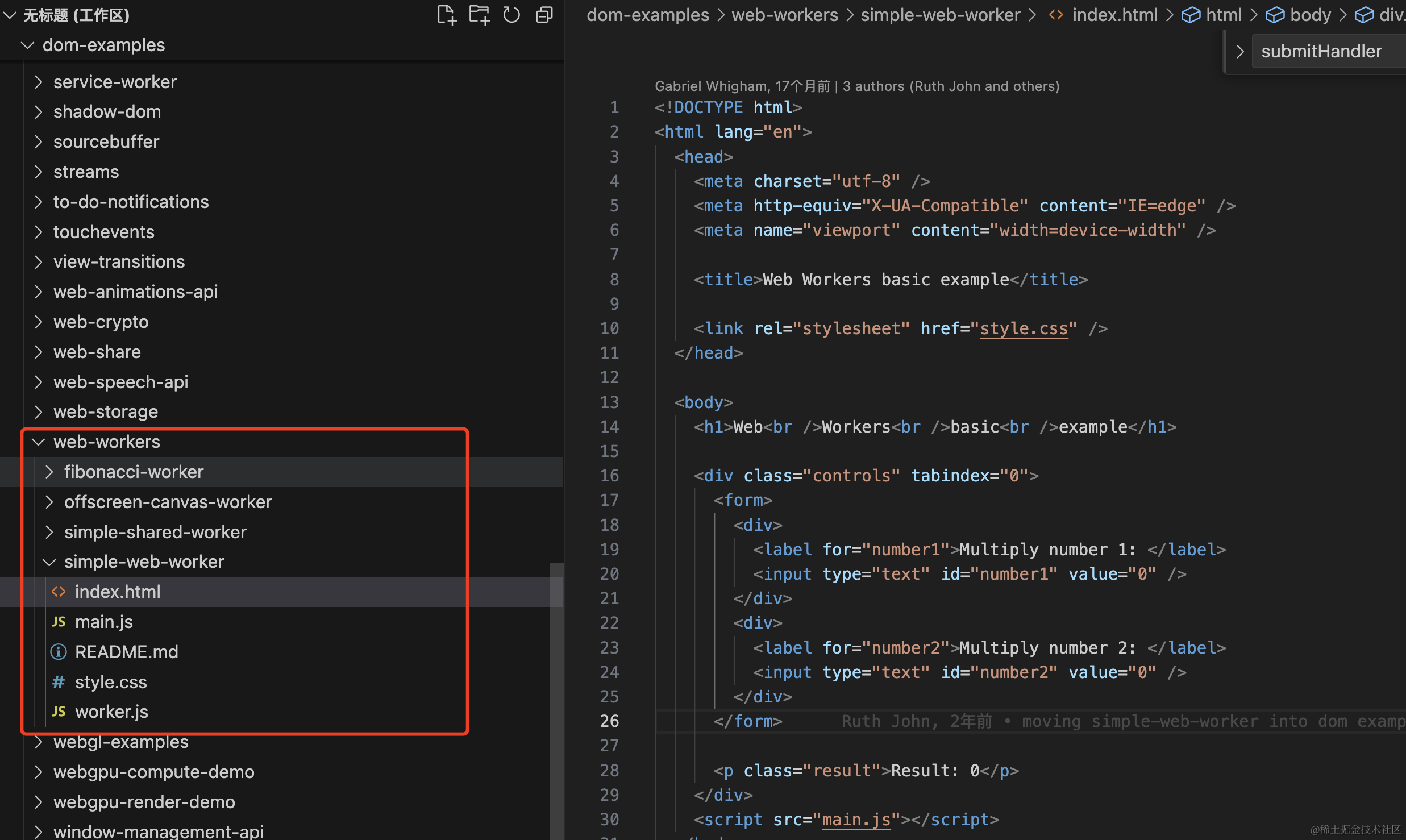Viewport: 1406px width, 840px height.
Task: Select the body breadcrumb segment
Action: [1310, 15]
